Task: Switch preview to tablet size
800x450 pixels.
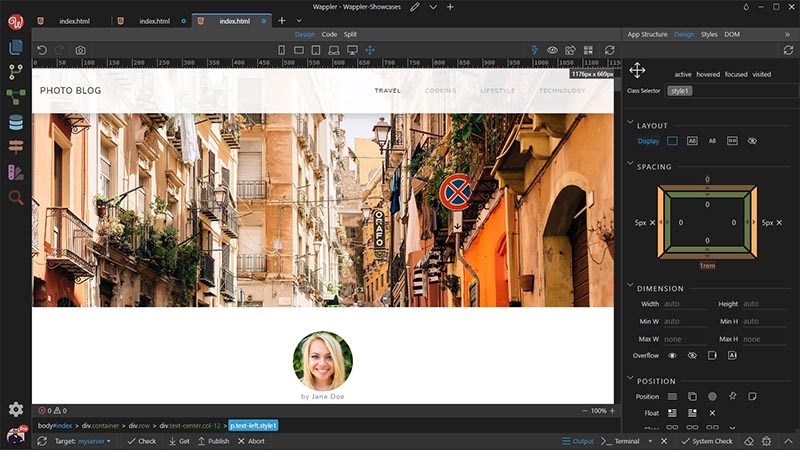Action: [x=316, y=50]
